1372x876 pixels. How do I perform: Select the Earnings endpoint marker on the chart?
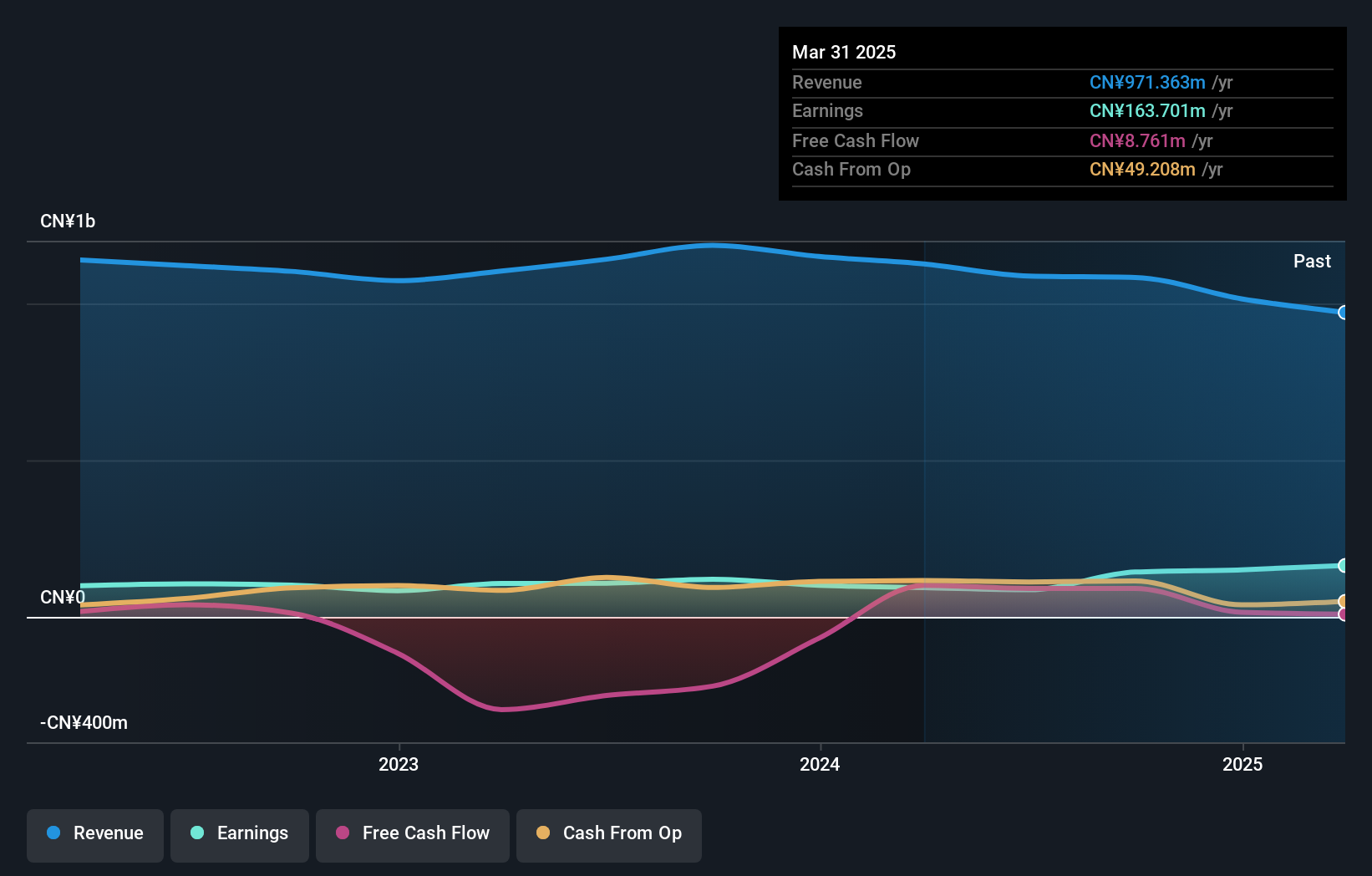[1344, 566]
